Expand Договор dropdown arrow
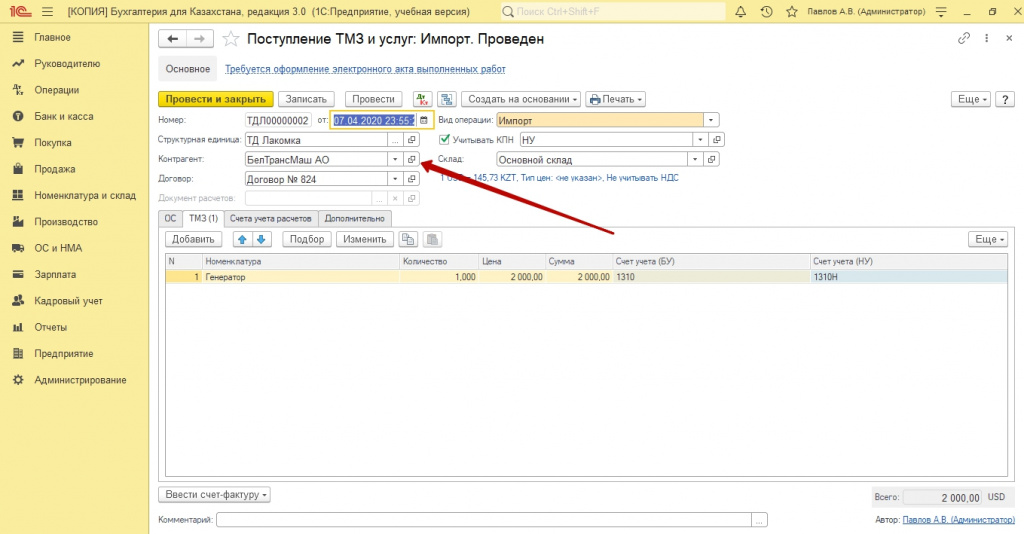The width and height of the screenshot is (1024, 534). point(395,179)
